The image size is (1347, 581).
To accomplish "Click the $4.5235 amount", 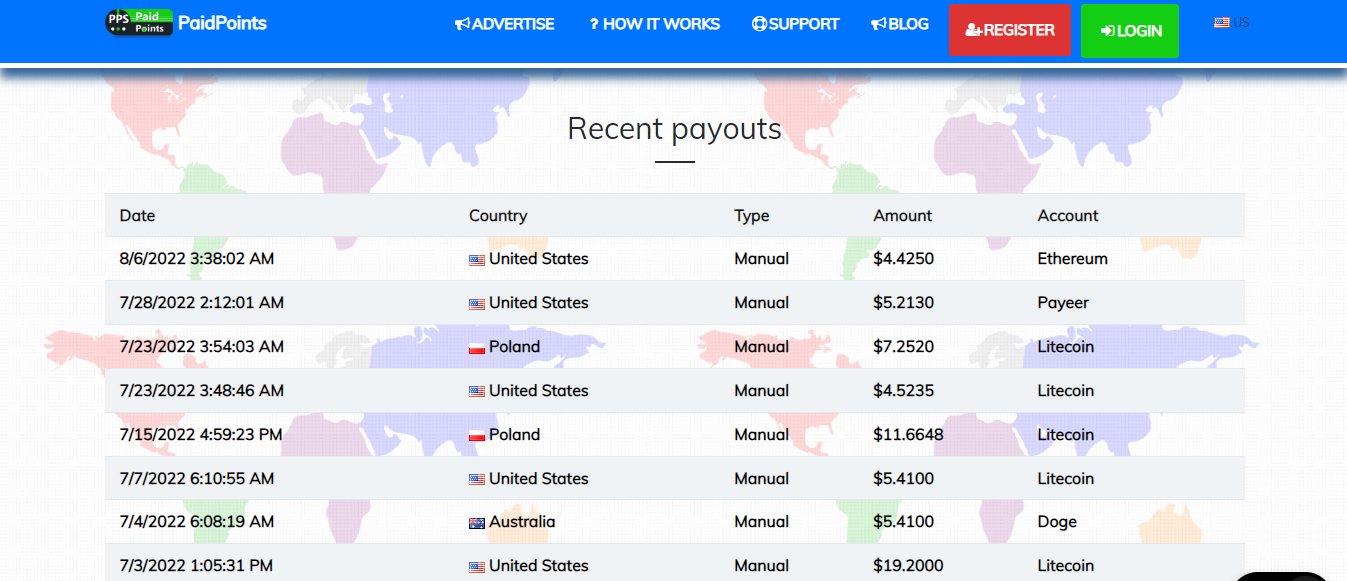I will [904, 391].
